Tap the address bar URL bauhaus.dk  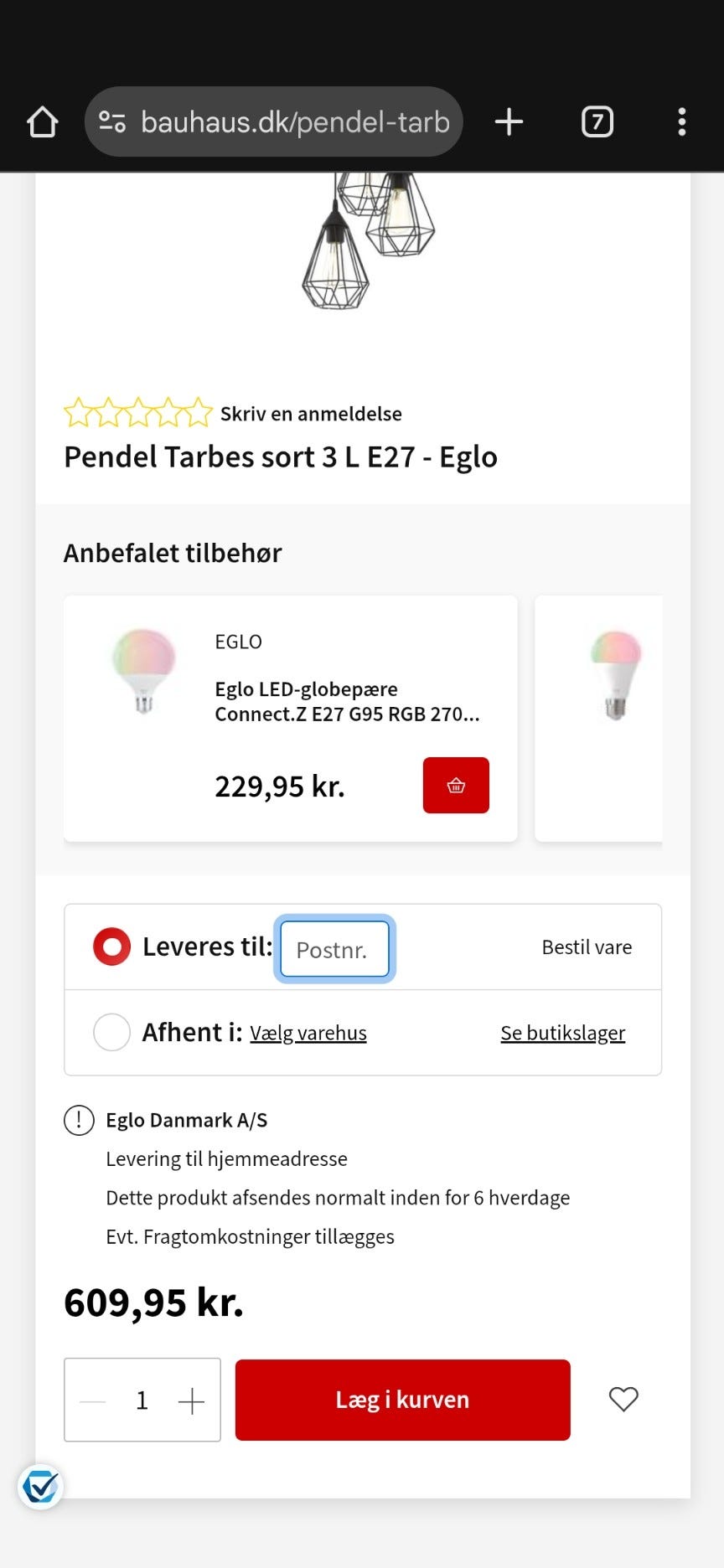[295, 122]
